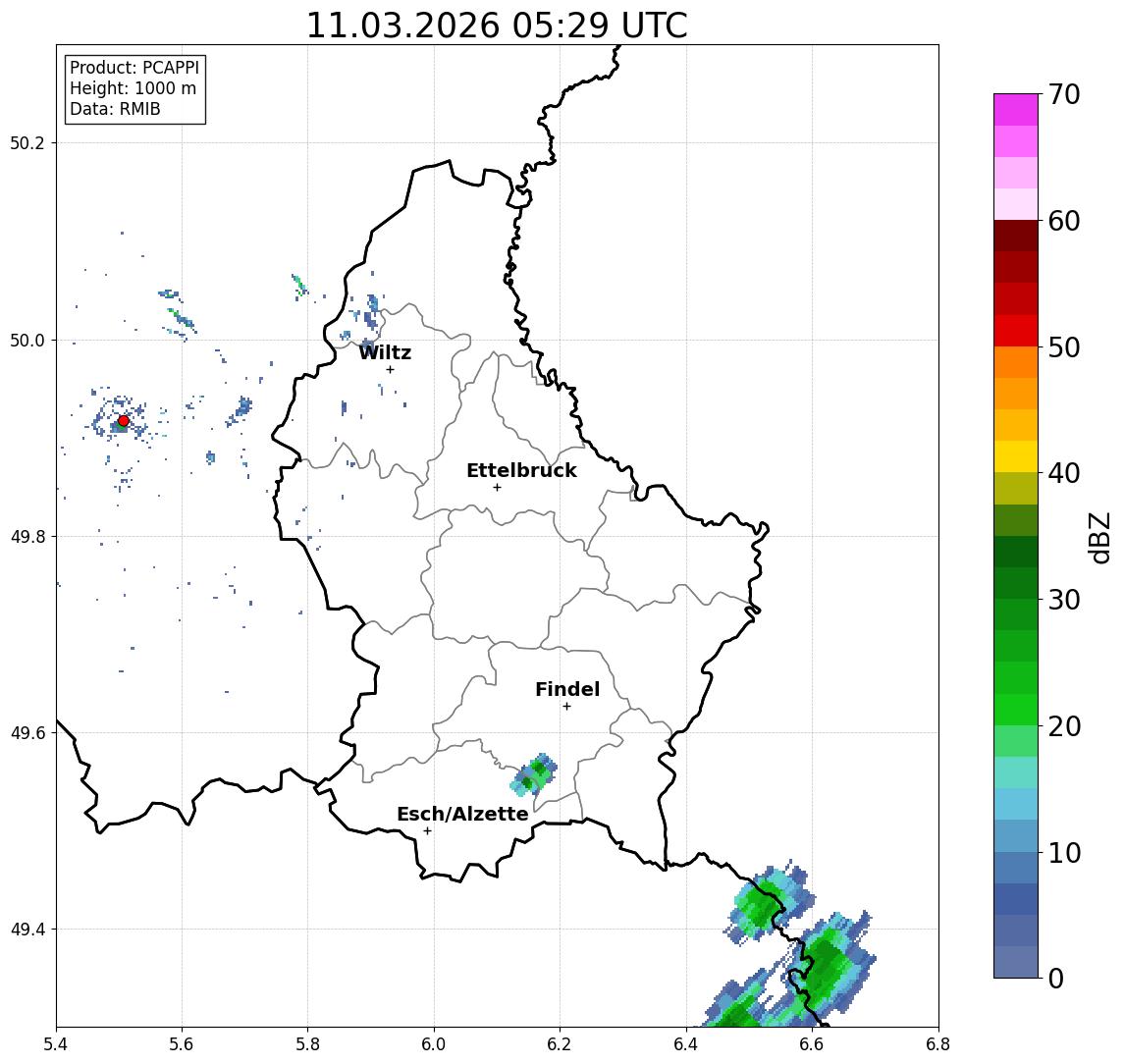Viewport: 1124px width, 1064px height.
Task: Click the 'dBZ' colorbar label
Action: click(1098, 537)
